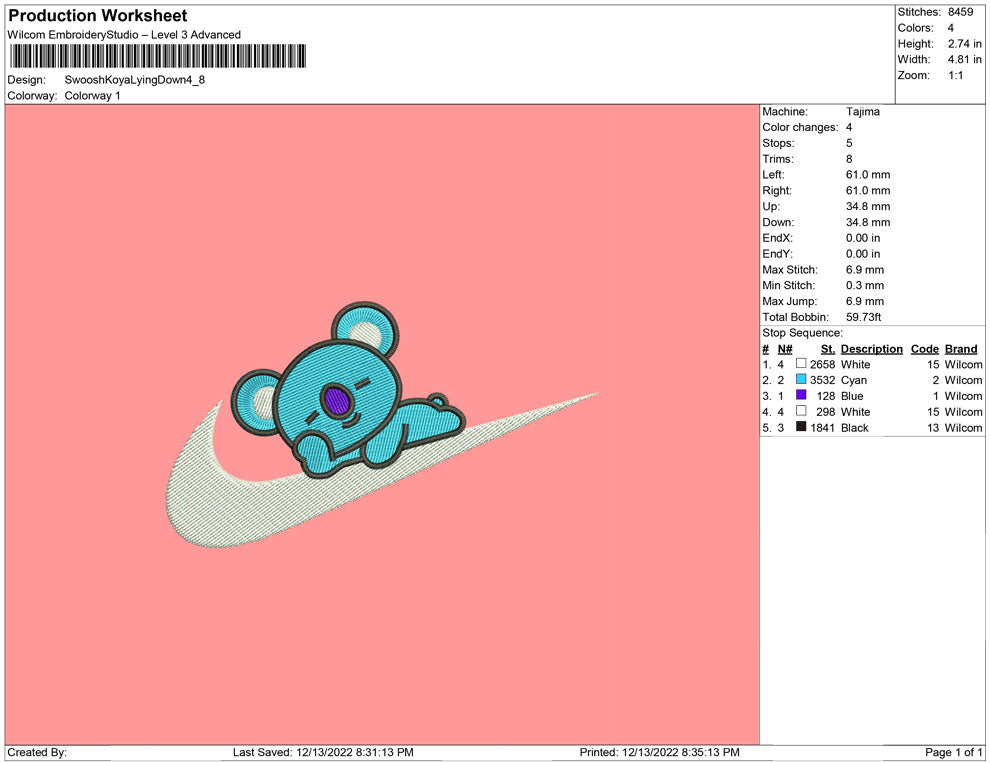Screen dimensions: 990x762
Task: Click the Total Bobbin value 59.73ft
Action: coord(866,317)
